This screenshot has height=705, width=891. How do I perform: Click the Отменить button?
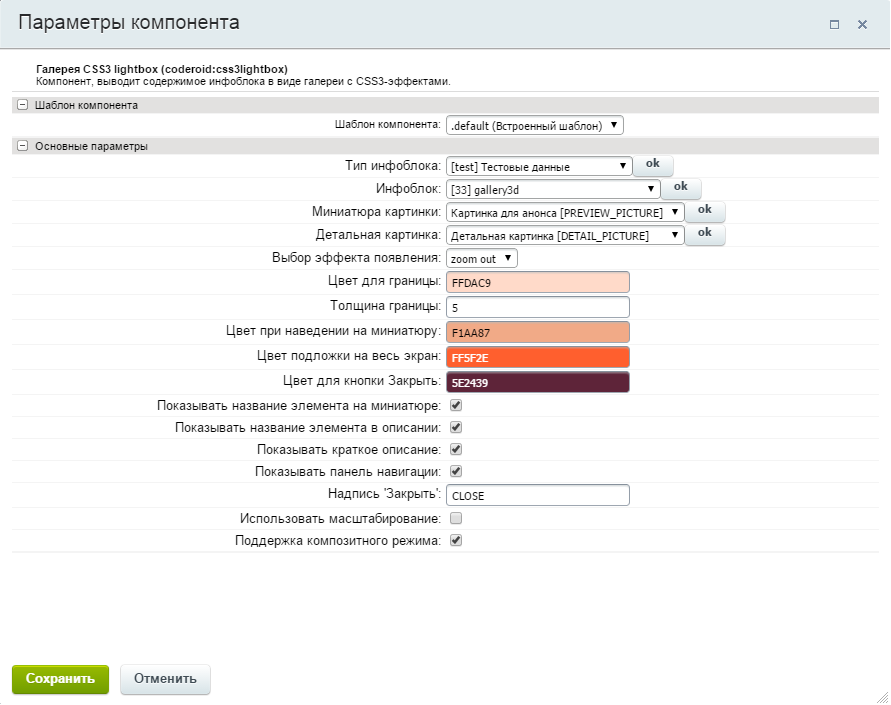[x=165, y=679]
